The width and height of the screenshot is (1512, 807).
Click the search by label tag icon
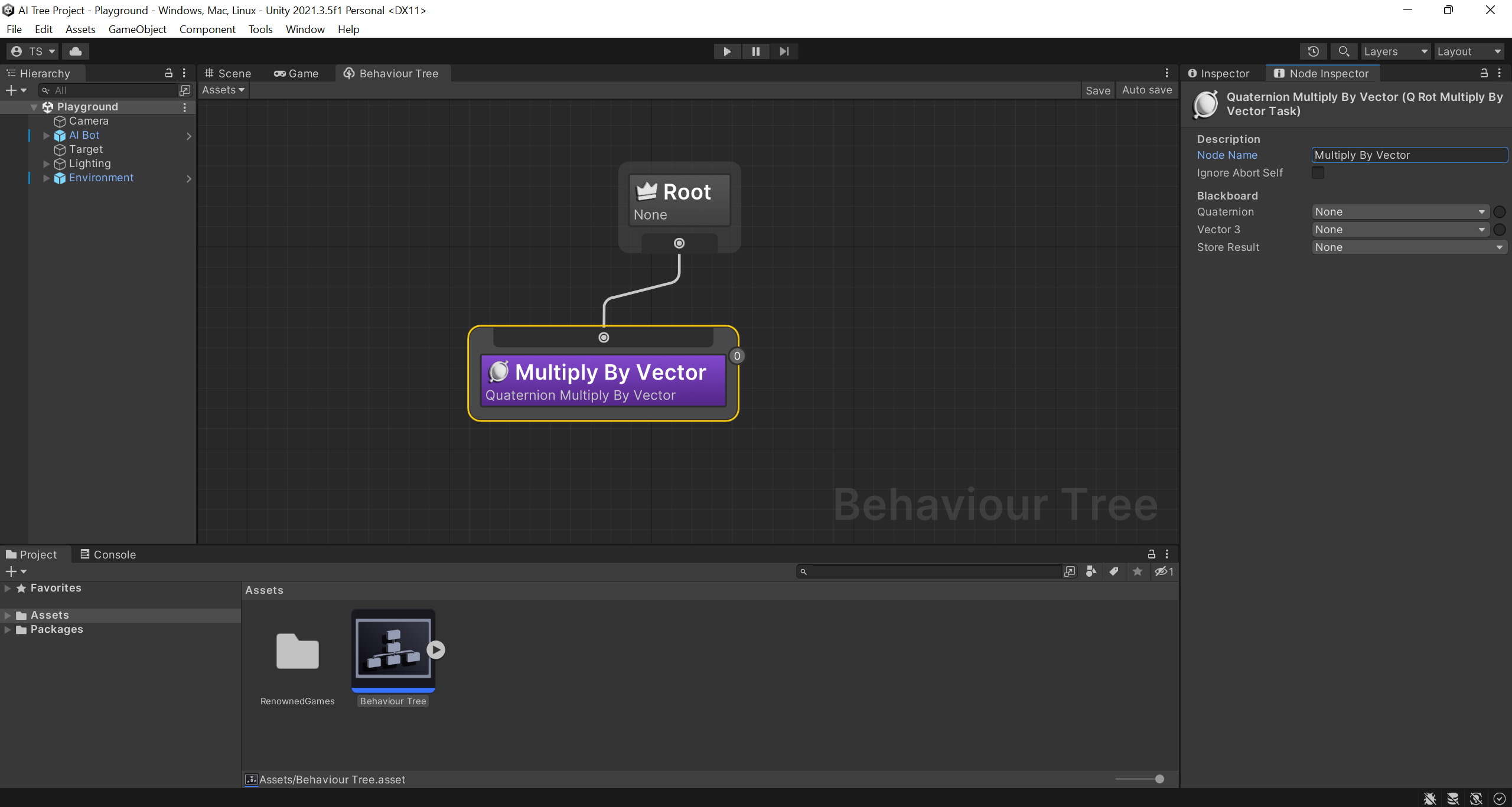1114,571
